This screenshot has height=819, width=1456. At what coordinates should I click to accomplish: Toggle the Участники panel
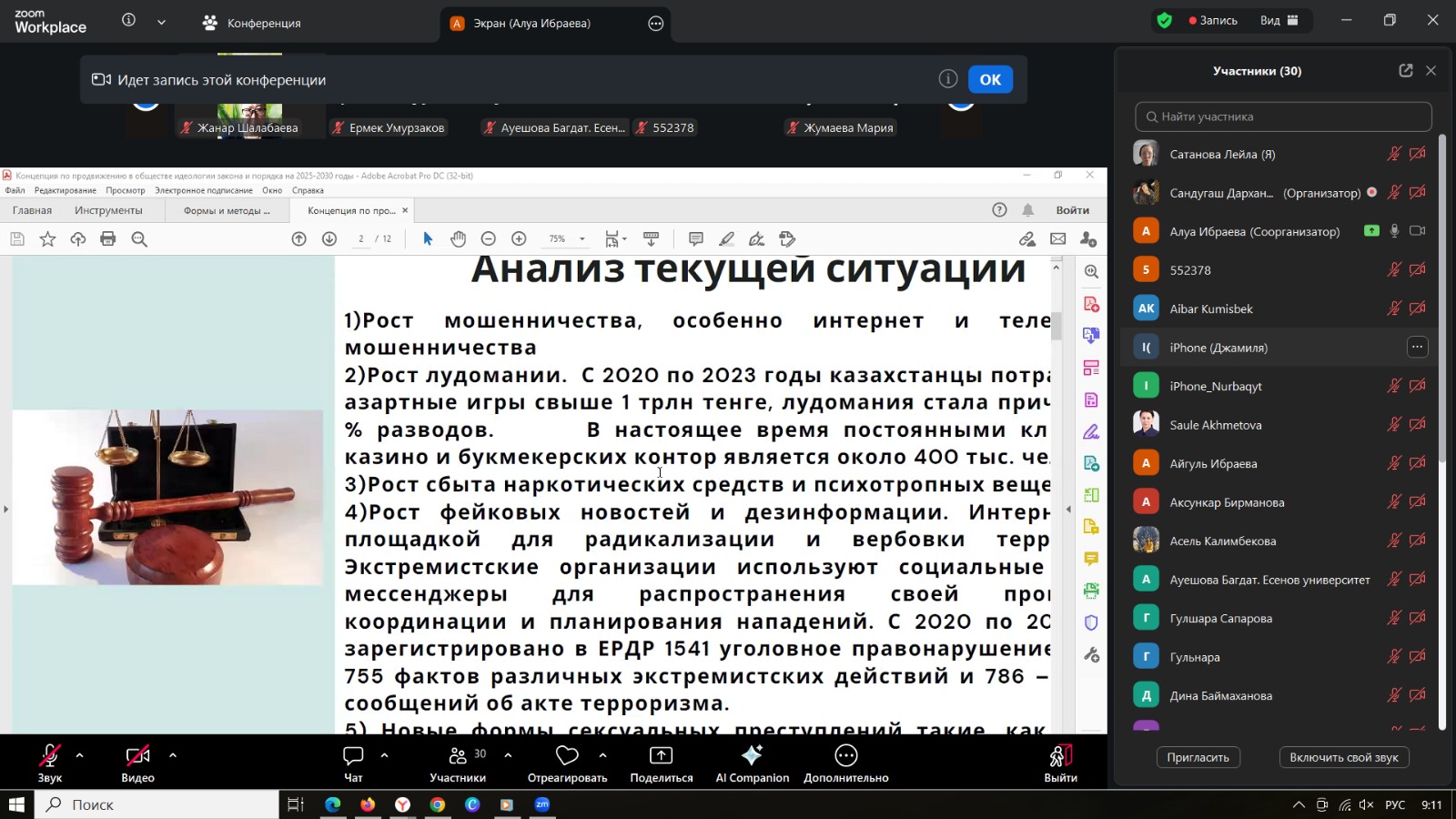tap(458, 763)
